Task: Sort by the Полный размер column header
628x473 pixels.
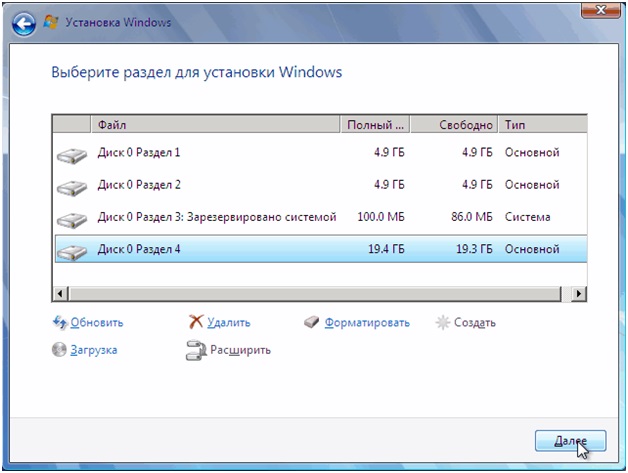Action: [376, 125]
